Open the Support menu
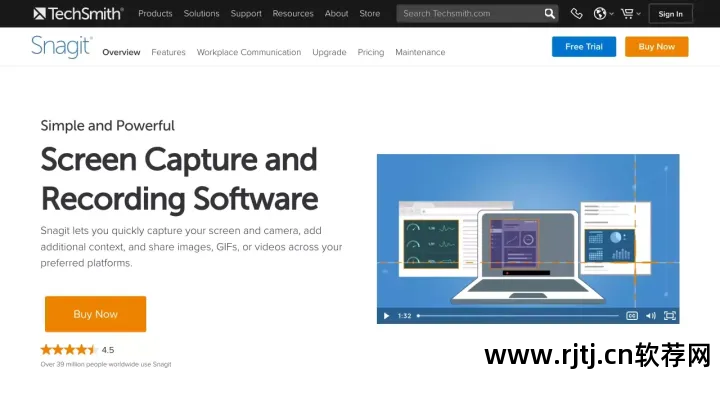720x401 pixels. coord(246,14)
